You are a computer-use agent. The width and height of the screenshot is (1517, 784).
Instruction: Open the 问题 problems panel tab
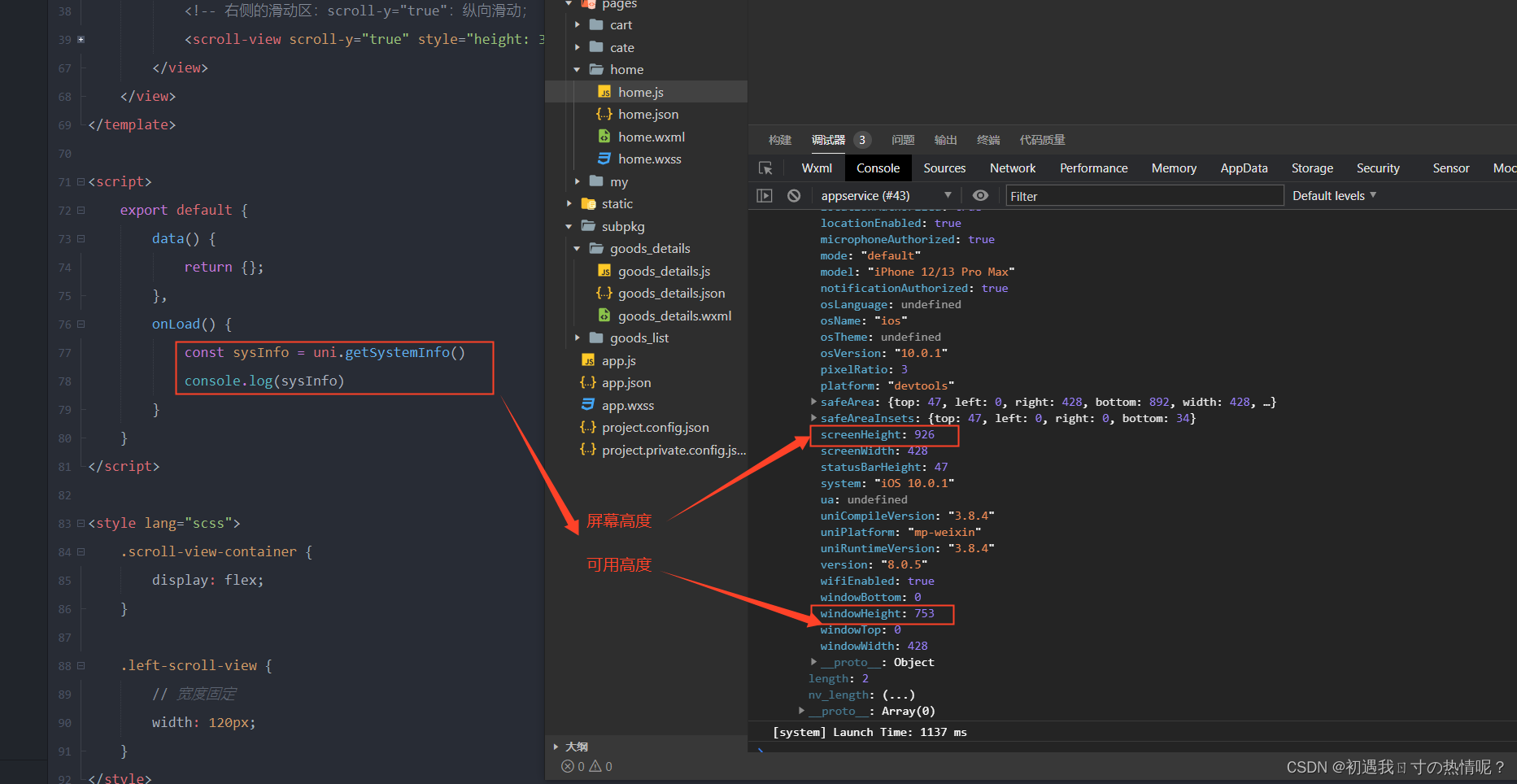click(903, 140)
